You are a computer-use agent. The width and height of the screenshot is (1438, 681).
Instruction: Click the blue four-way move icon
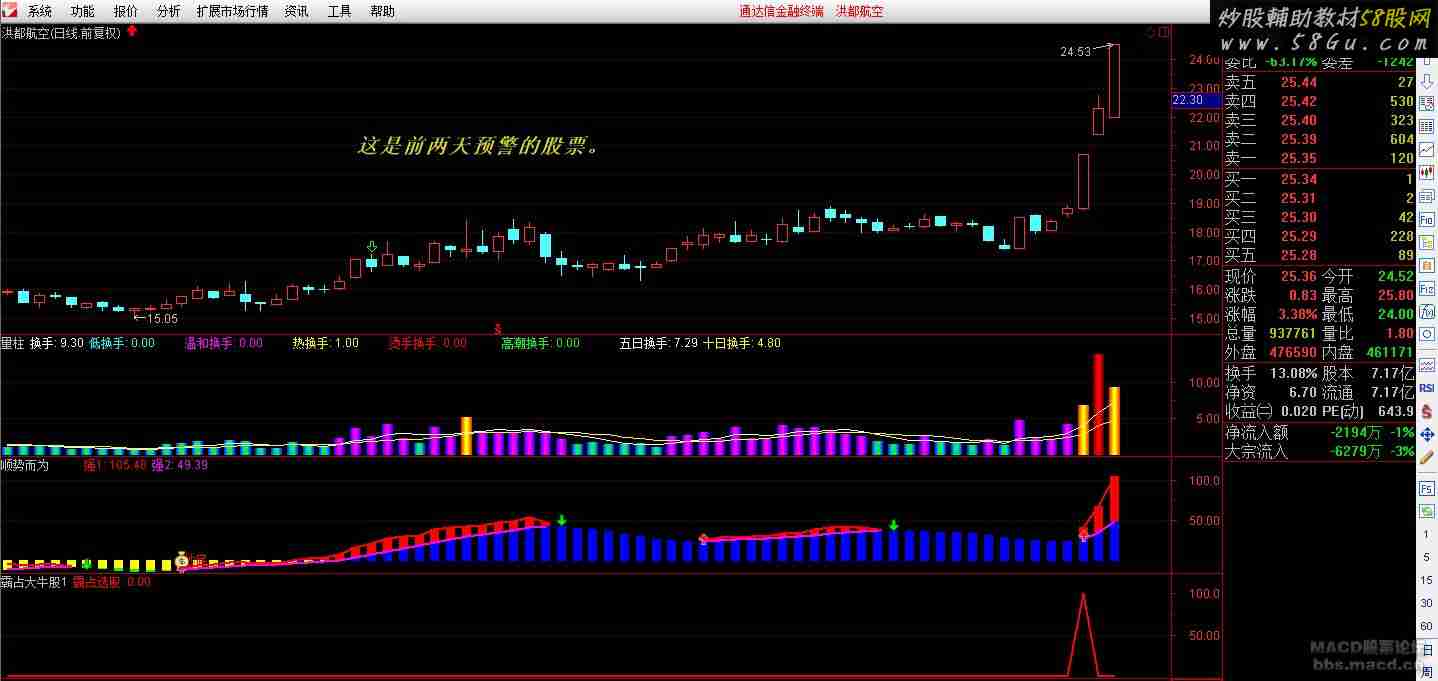pos(1428,434)
